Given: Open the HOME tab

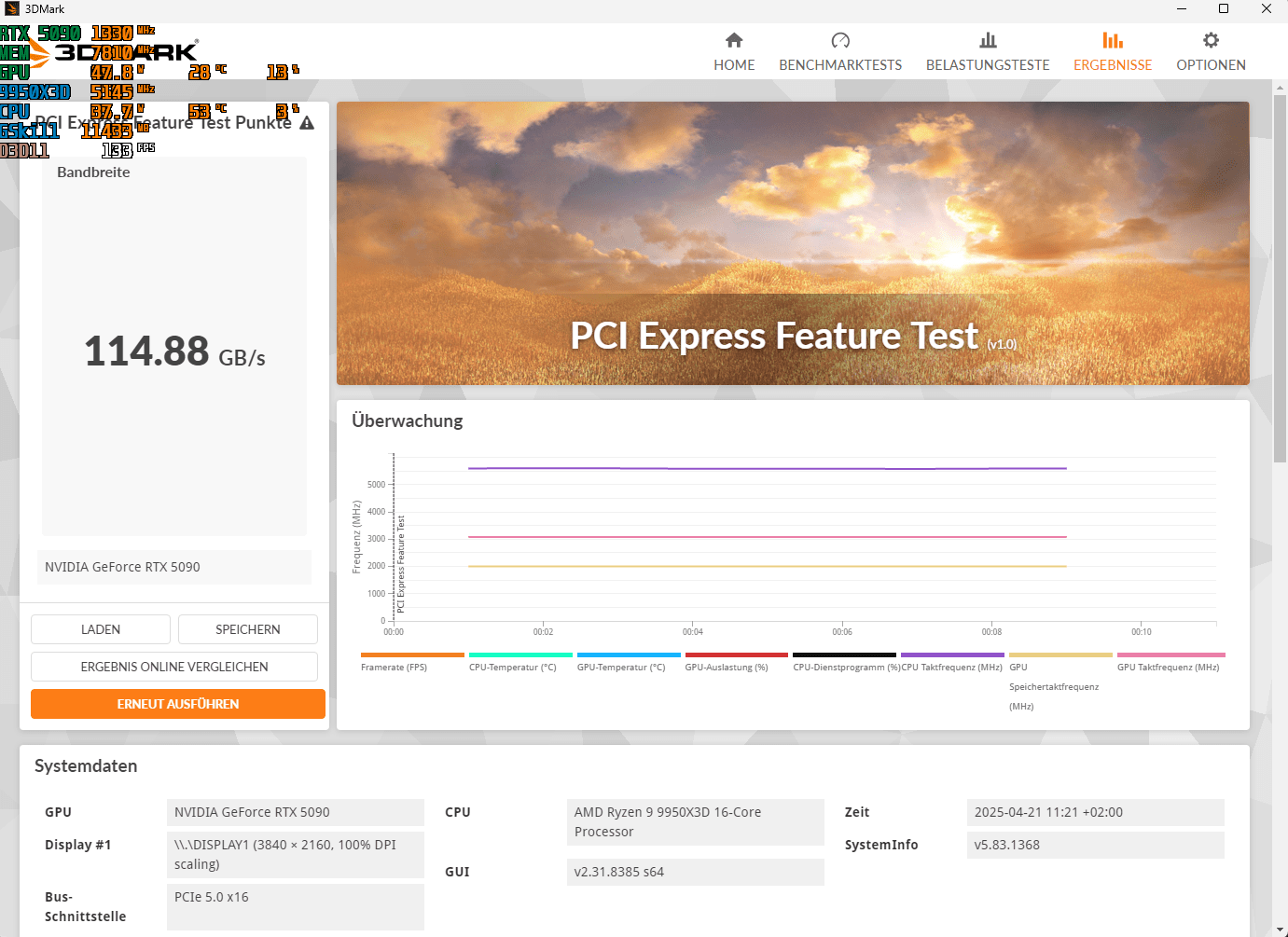Looking at the screenshot, I should pyautogui.click(x=734, y=51).
